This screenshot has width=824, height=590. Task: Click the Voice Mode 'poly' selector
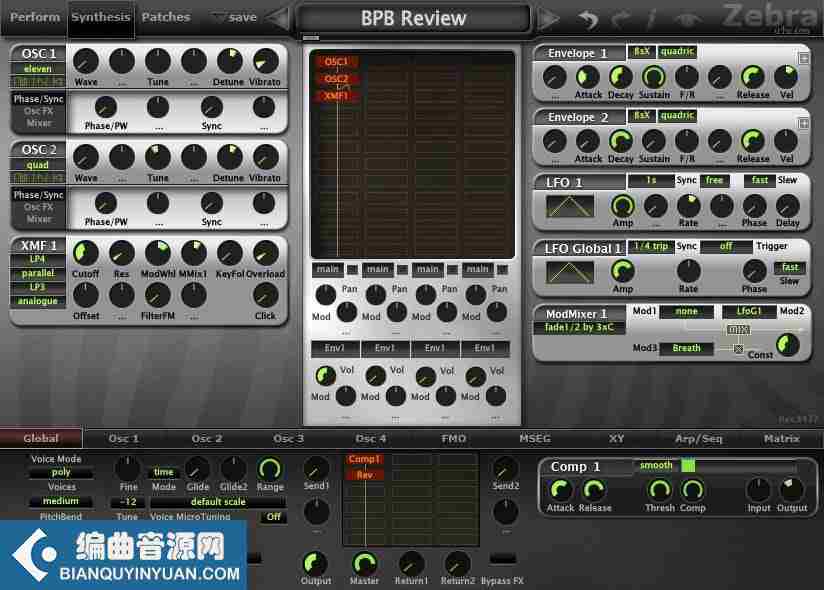pyautogui.click(x=61, y=472)
